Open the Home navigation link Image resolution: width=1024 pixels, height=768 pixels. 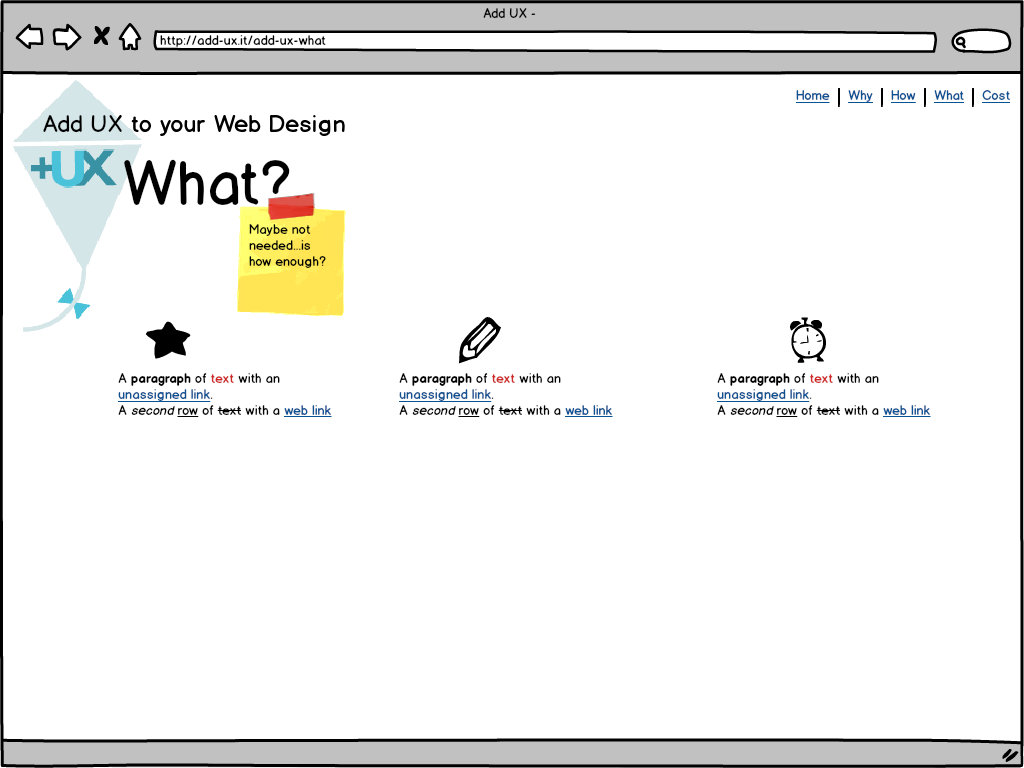(812, 96)
